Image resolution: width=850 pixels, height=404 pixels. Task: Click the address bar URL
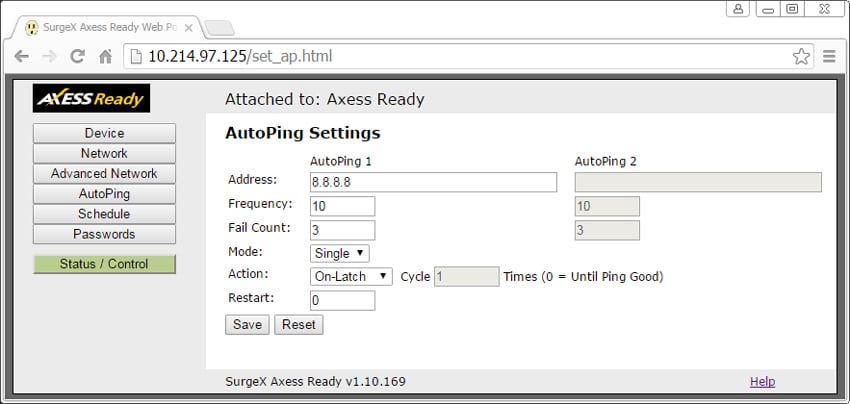point(240,56)
